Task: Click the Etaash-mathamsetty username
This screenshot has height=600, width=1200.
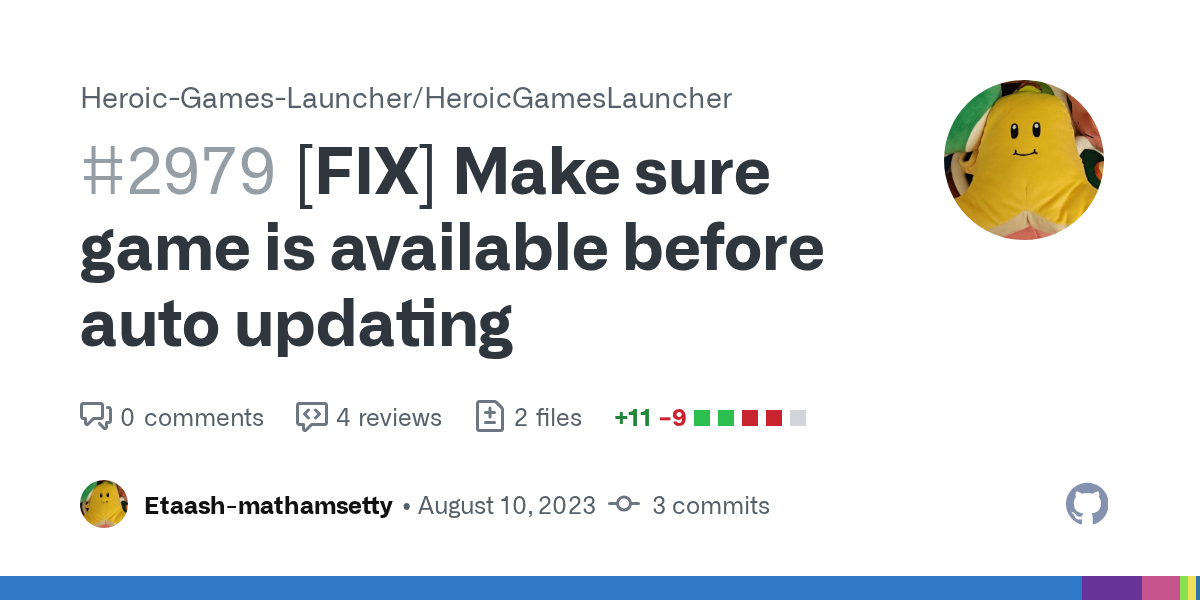Action: 268,506
